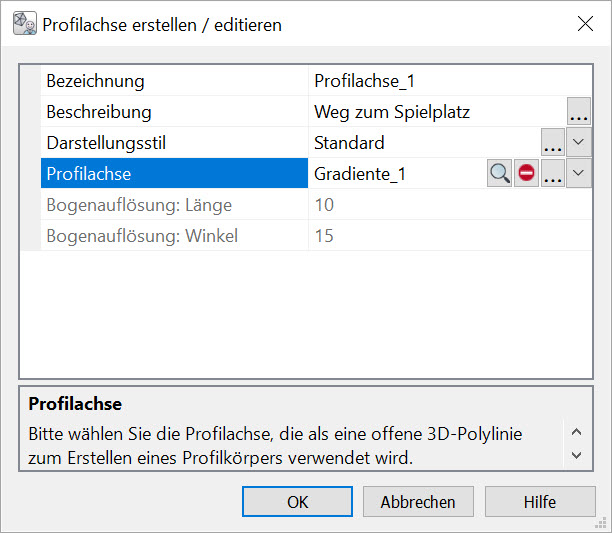This screenshot has width=612, height=533.
Task: Open the ellipsis button in Beschreibung row
Action: (x=579, y=112)
